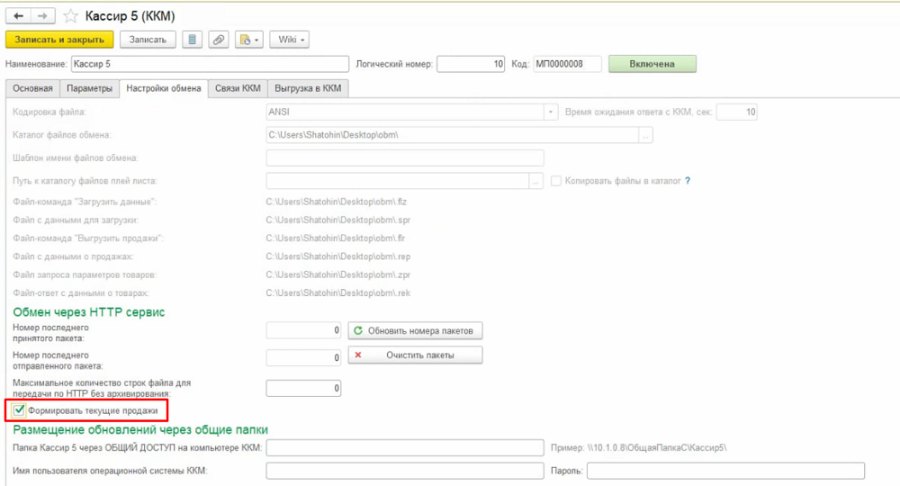Switch to the Параметры tab

pos(90,88)
